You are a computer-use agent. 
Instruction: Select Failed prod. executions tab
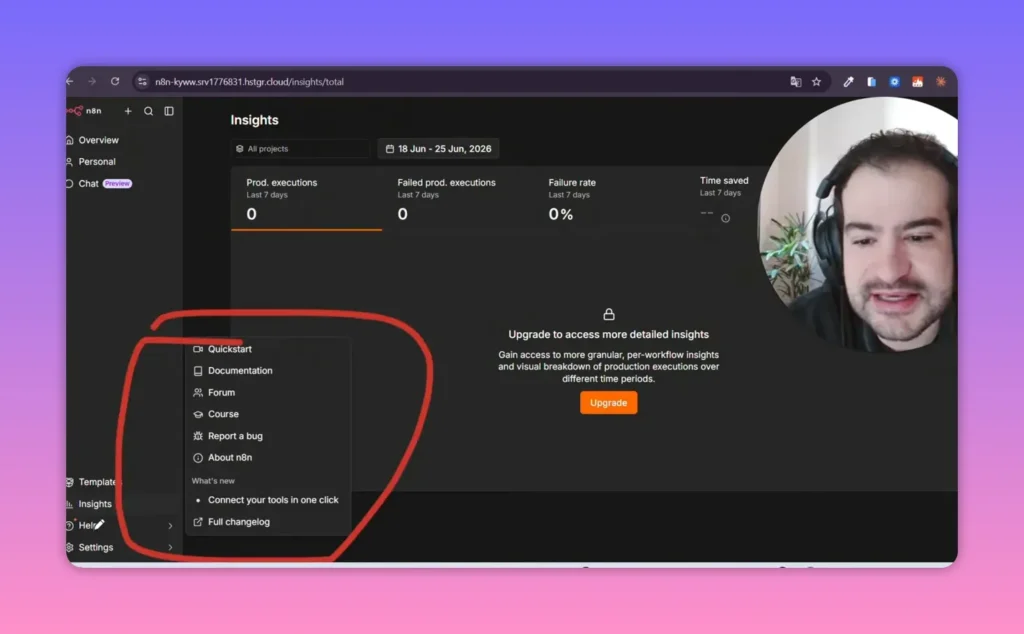[x=457, y=199]
